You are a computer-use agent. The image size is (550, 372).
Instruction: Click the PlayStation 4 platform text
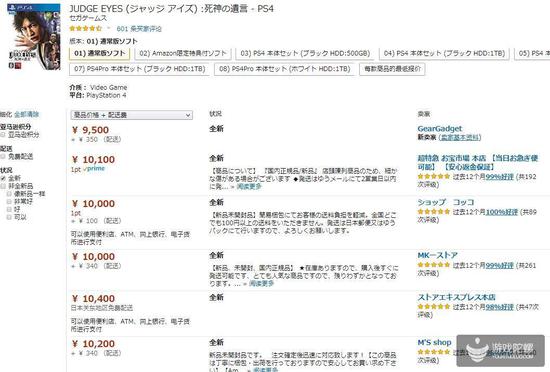[x=106, y=95]
